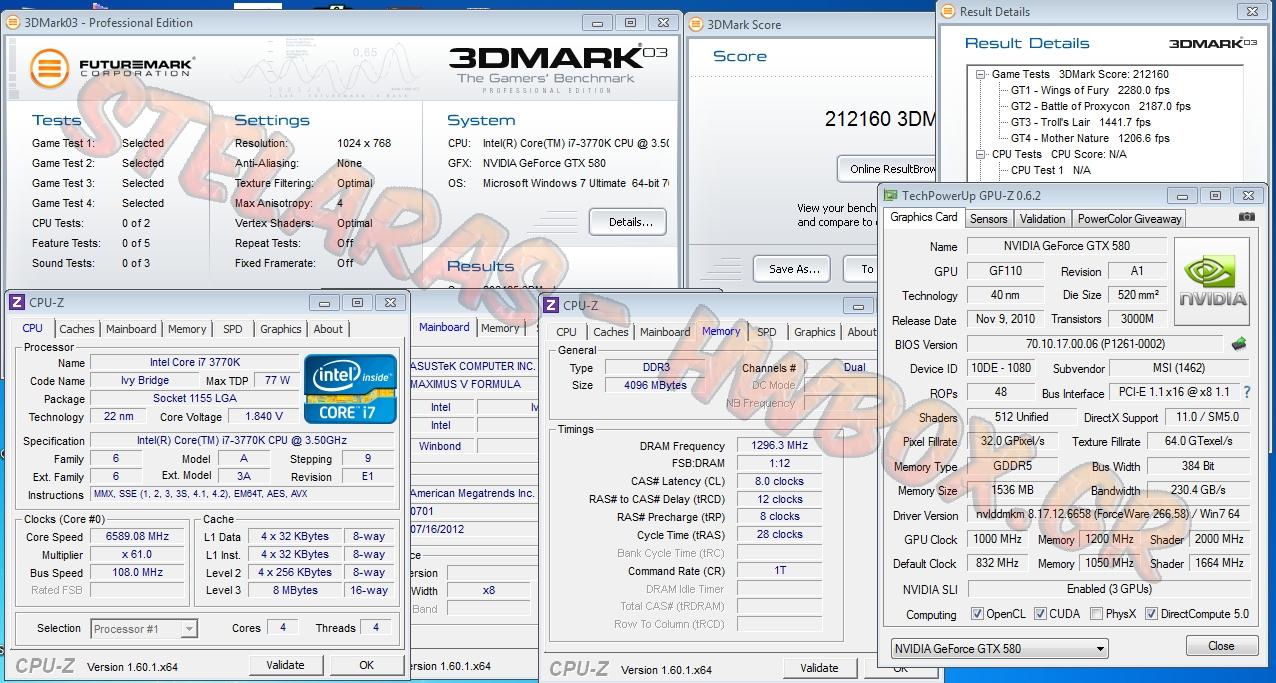Click the GPU Clock value 1000 MHz
This screenshot has width=1276, height=683.
click(x=996, y=539)
